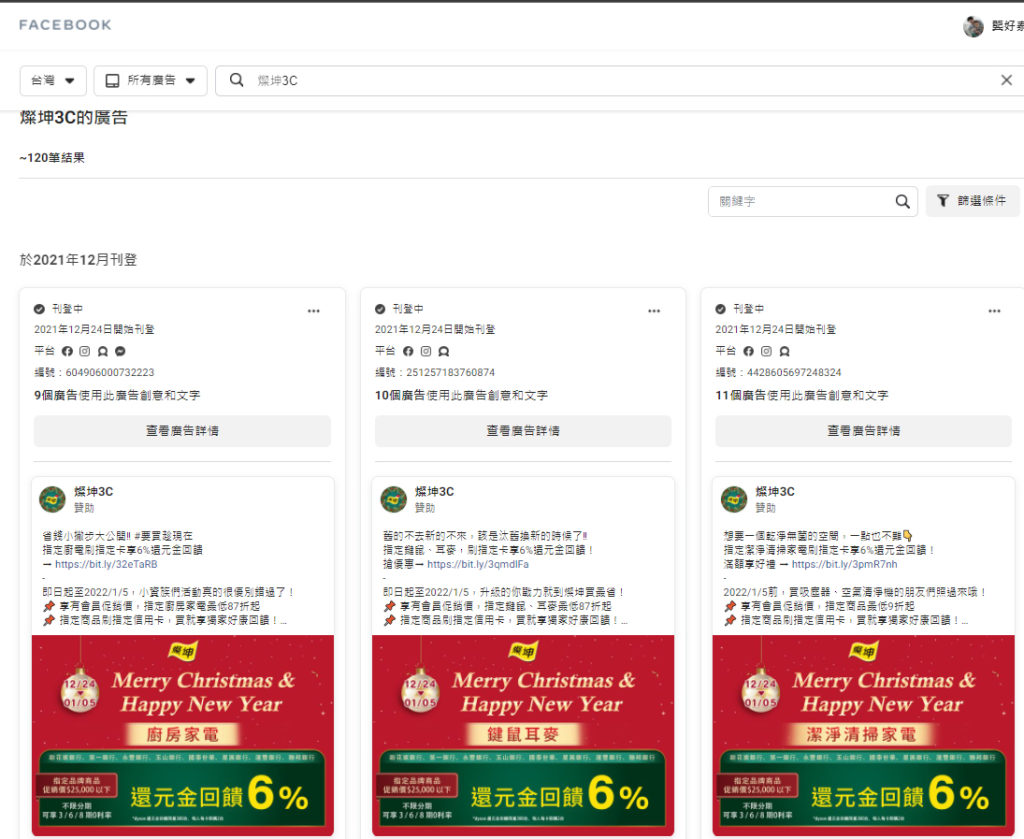Clear the 燦坤3C search with the X icon

[1006, 80]
